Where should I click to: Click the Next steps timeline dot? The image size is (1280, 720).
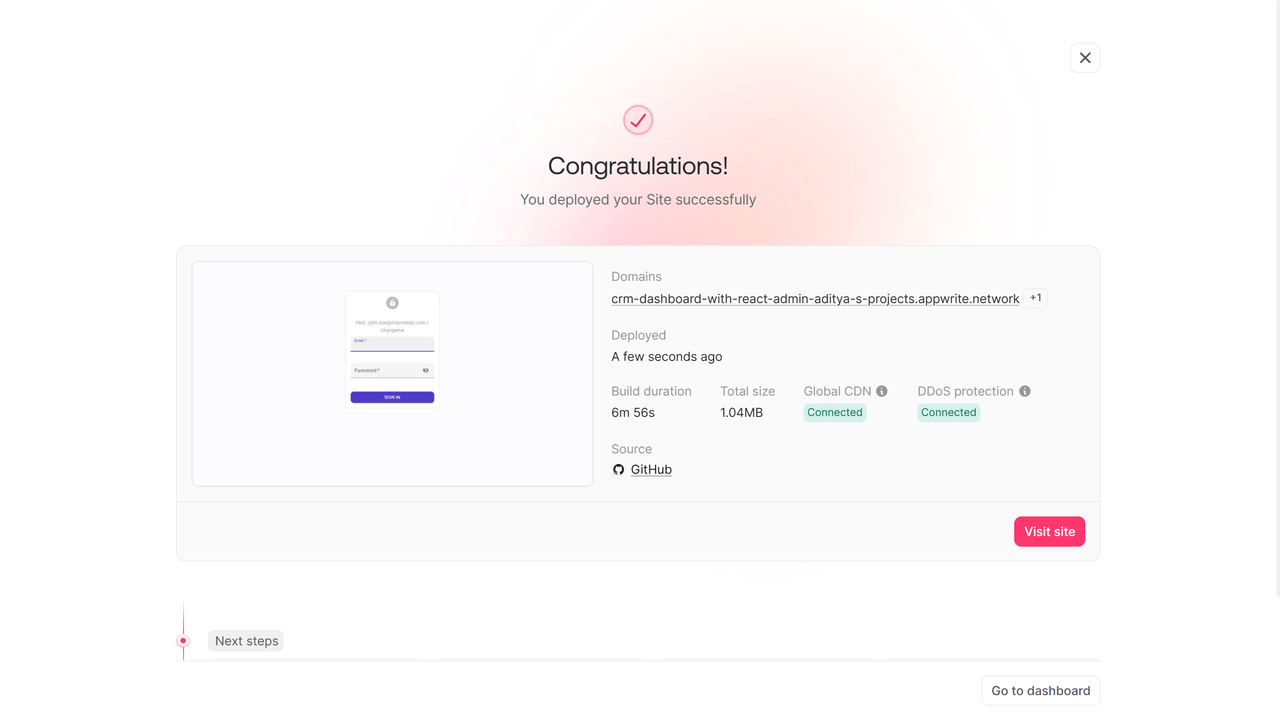183,641
